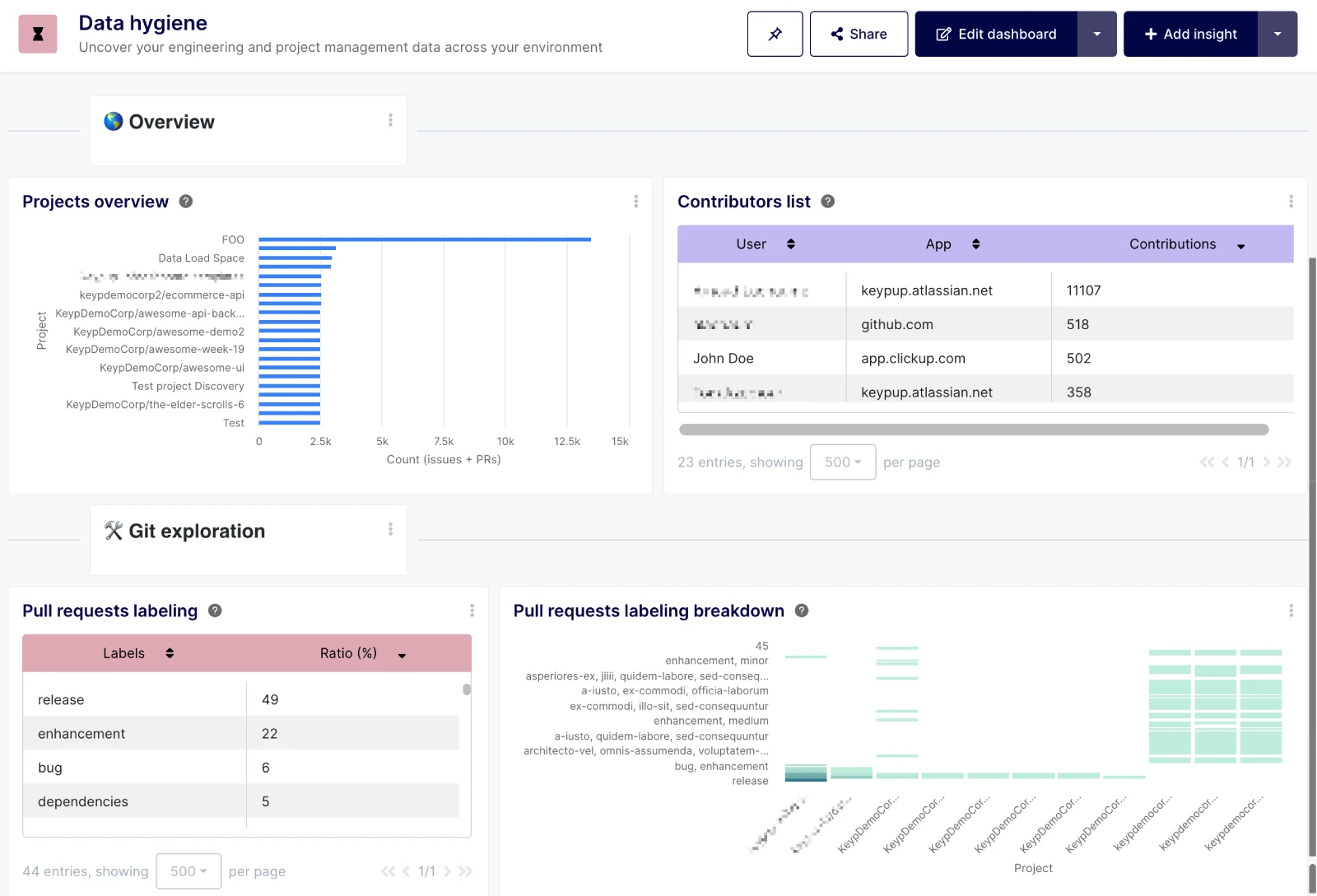Viewport: 1317px width, 896px height.
Task: Open Pull requests labeling breakdown options menu
Action: (1291, 610)
